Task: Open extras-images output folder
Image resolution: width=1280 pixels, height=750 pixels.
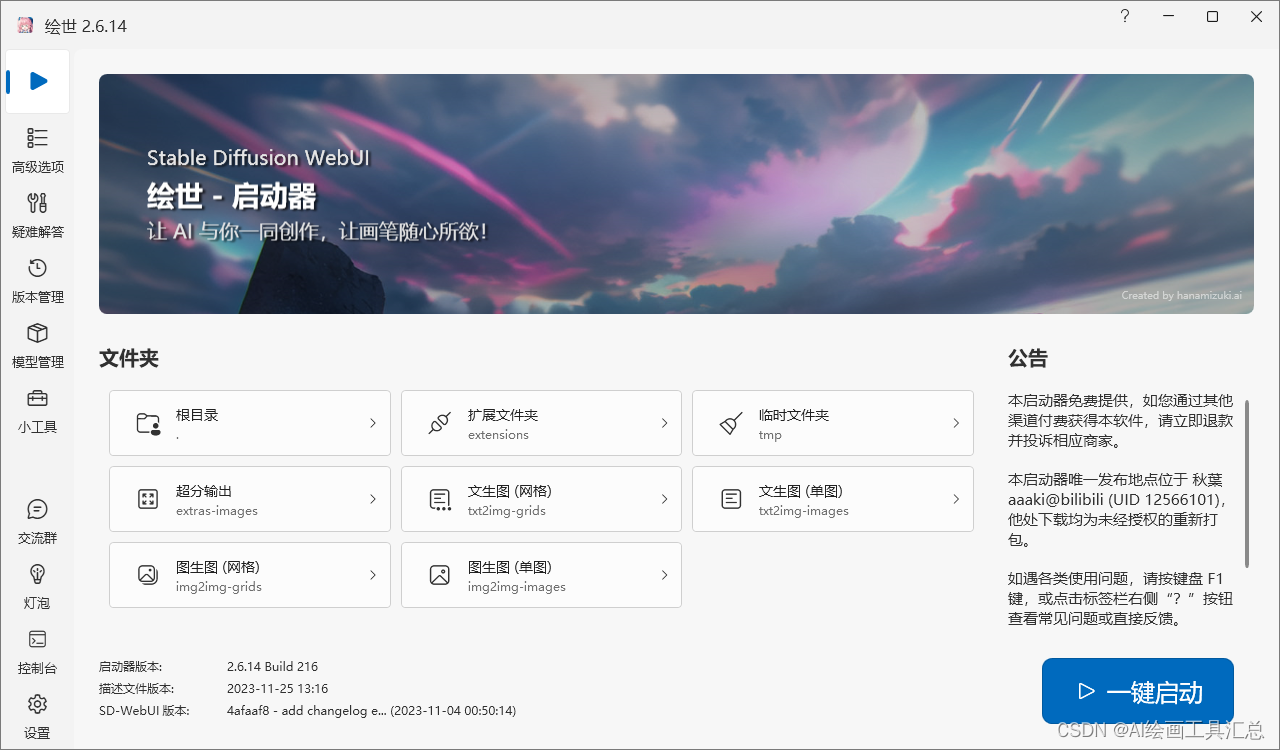Action: point(250,499)
